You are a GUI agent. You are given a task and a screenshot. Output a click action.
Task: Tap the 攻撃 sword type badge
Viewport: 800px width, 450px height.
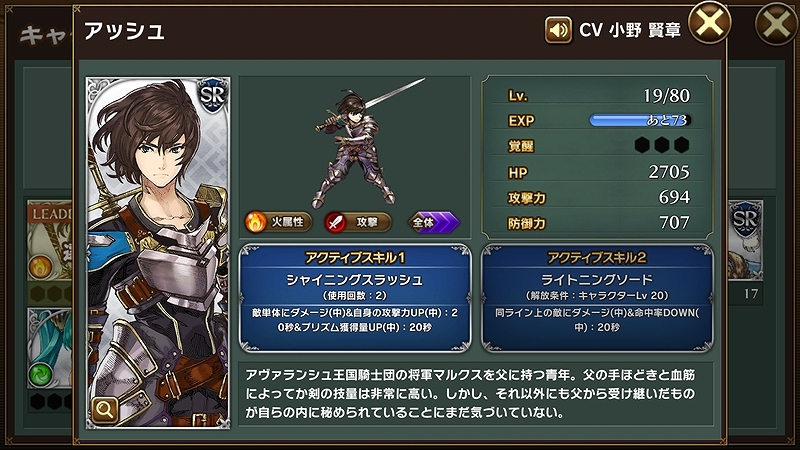point(358,222)
